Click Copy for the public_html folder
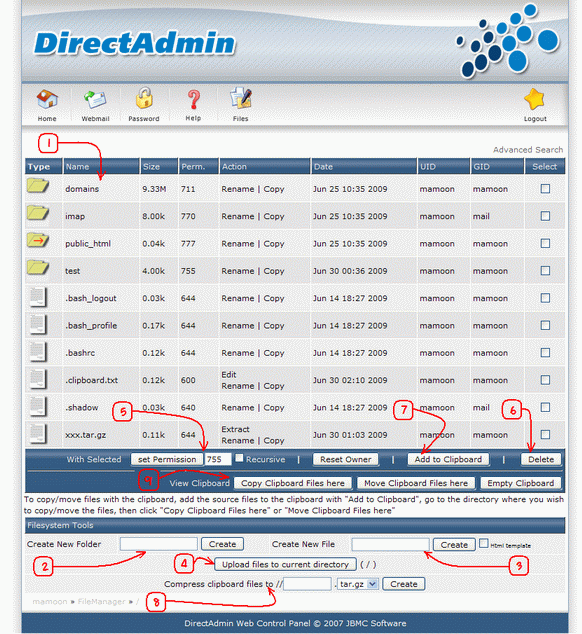The width and height of the screenshot is (582, 634). (274, 243)
